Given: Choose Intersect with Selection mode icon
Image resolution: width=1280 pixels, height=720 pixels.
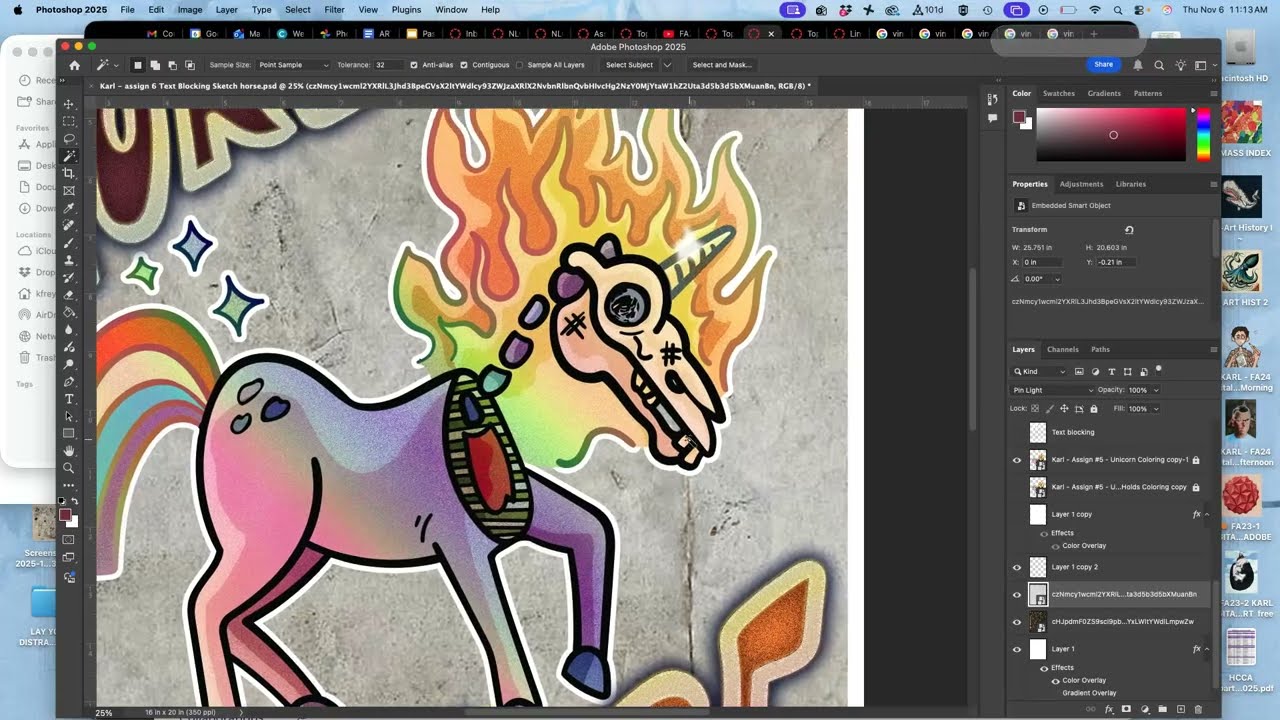Looking at the screenshot, I should point(189,65).
